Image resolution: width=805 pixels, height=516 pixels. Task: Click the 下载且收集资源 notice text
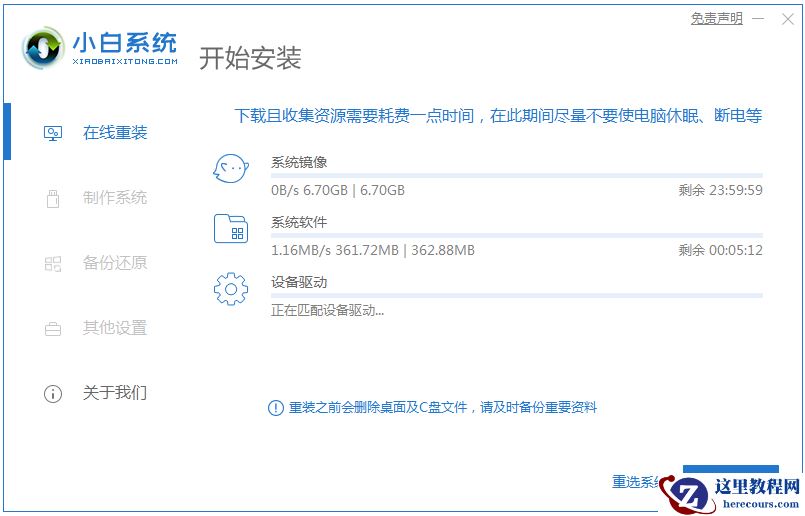point(498,116)
